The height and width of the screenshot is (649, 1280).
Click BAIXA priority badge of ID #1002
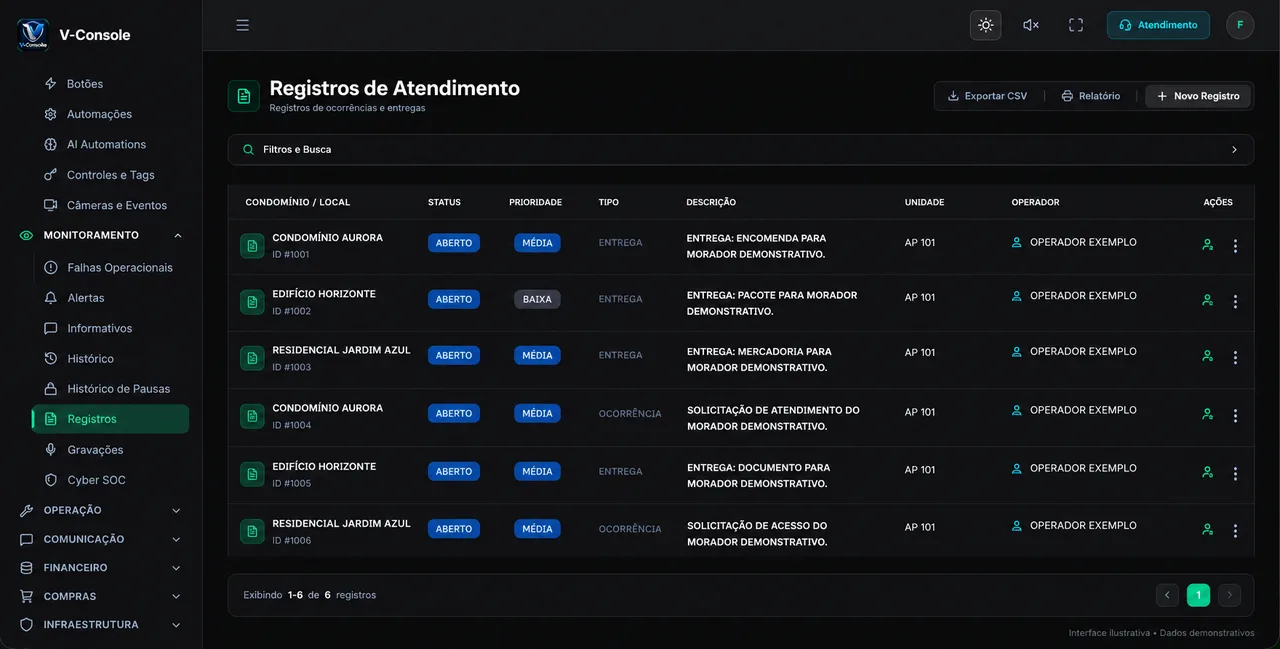pos(537,299)
